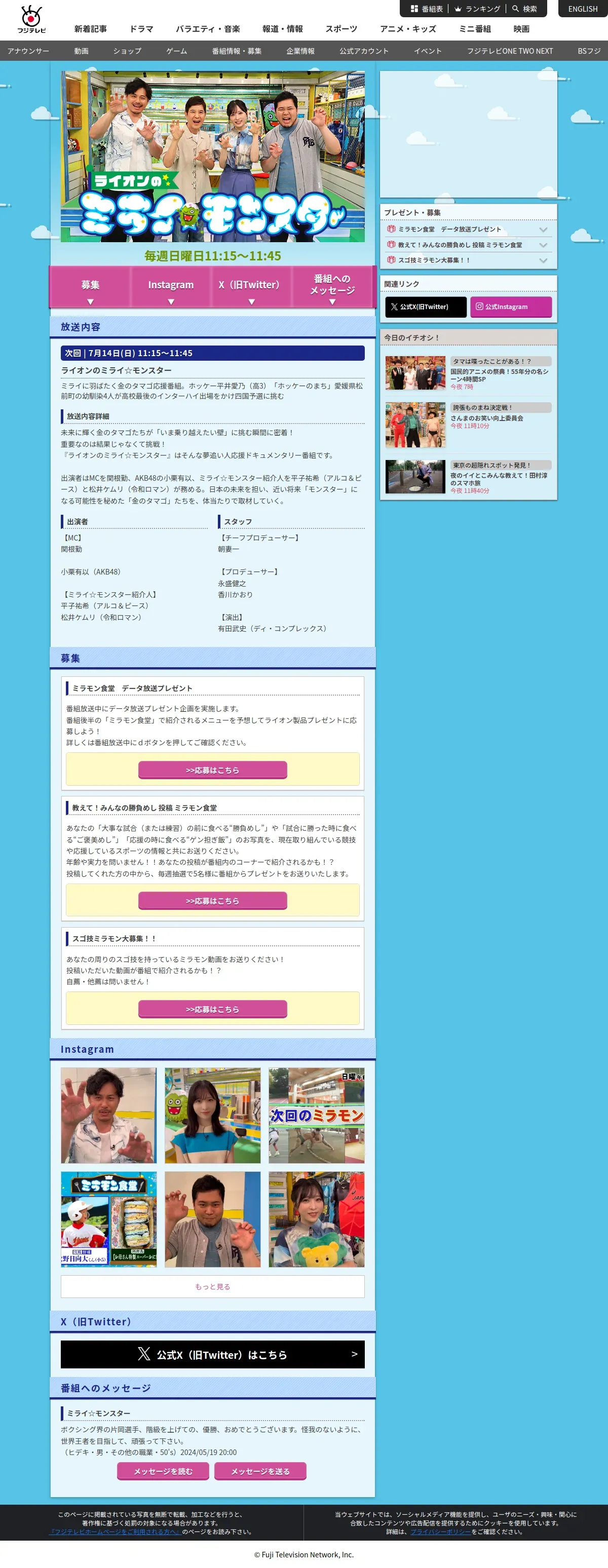Open プライバシーポリシー footer link
This screenshot has height=1568, width=608.
(x=440, y=1532)
